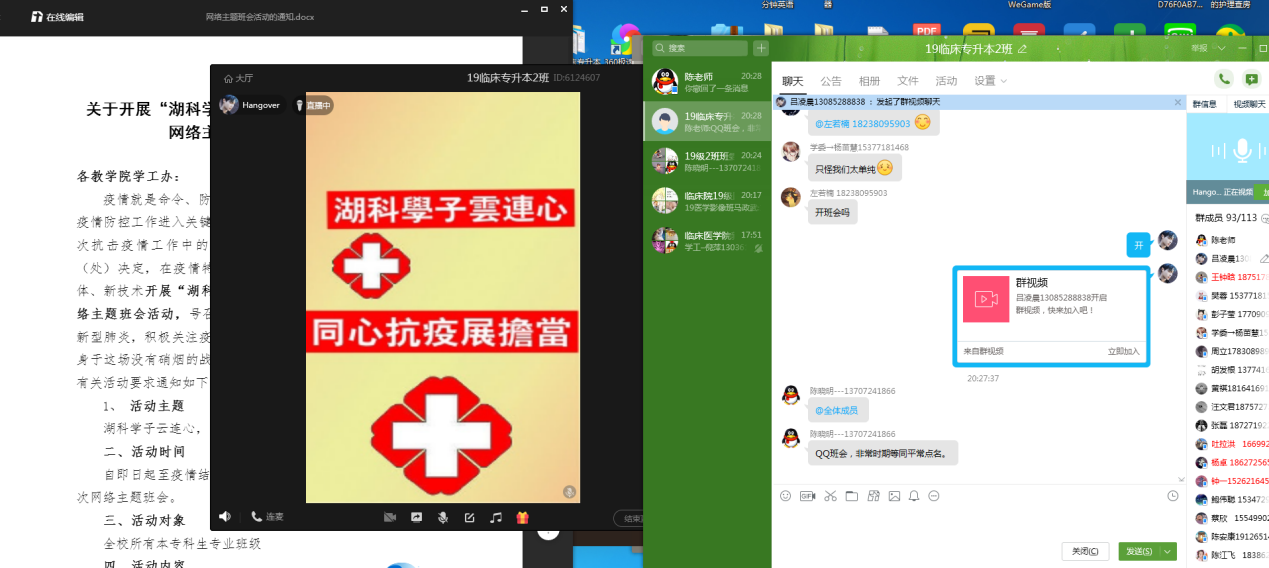Switch to the 公告 tab
The height and width of the screenshot is (568, 1269).
coord(831,81)
